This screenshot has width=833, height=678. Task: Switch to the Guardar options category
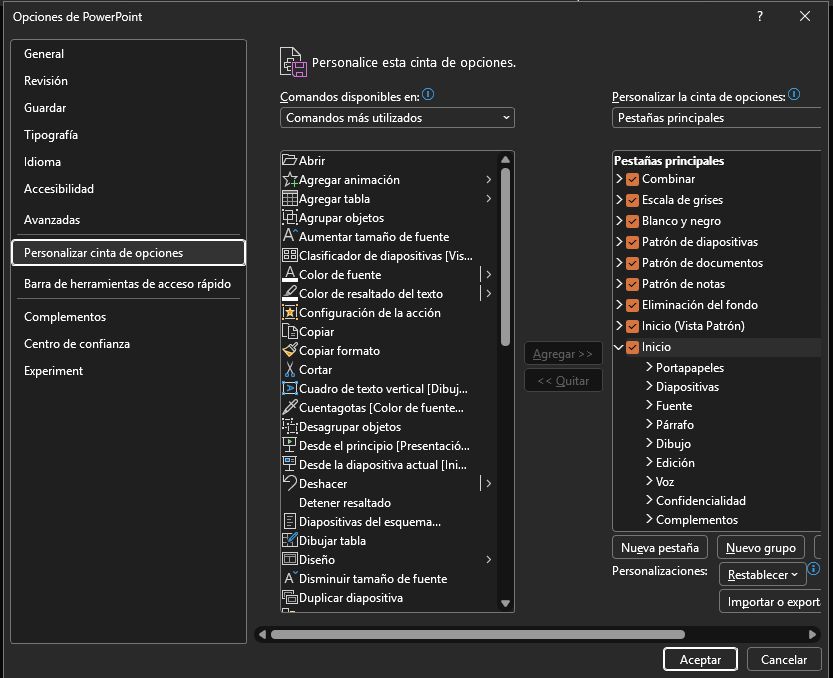(x=128, y=108)
